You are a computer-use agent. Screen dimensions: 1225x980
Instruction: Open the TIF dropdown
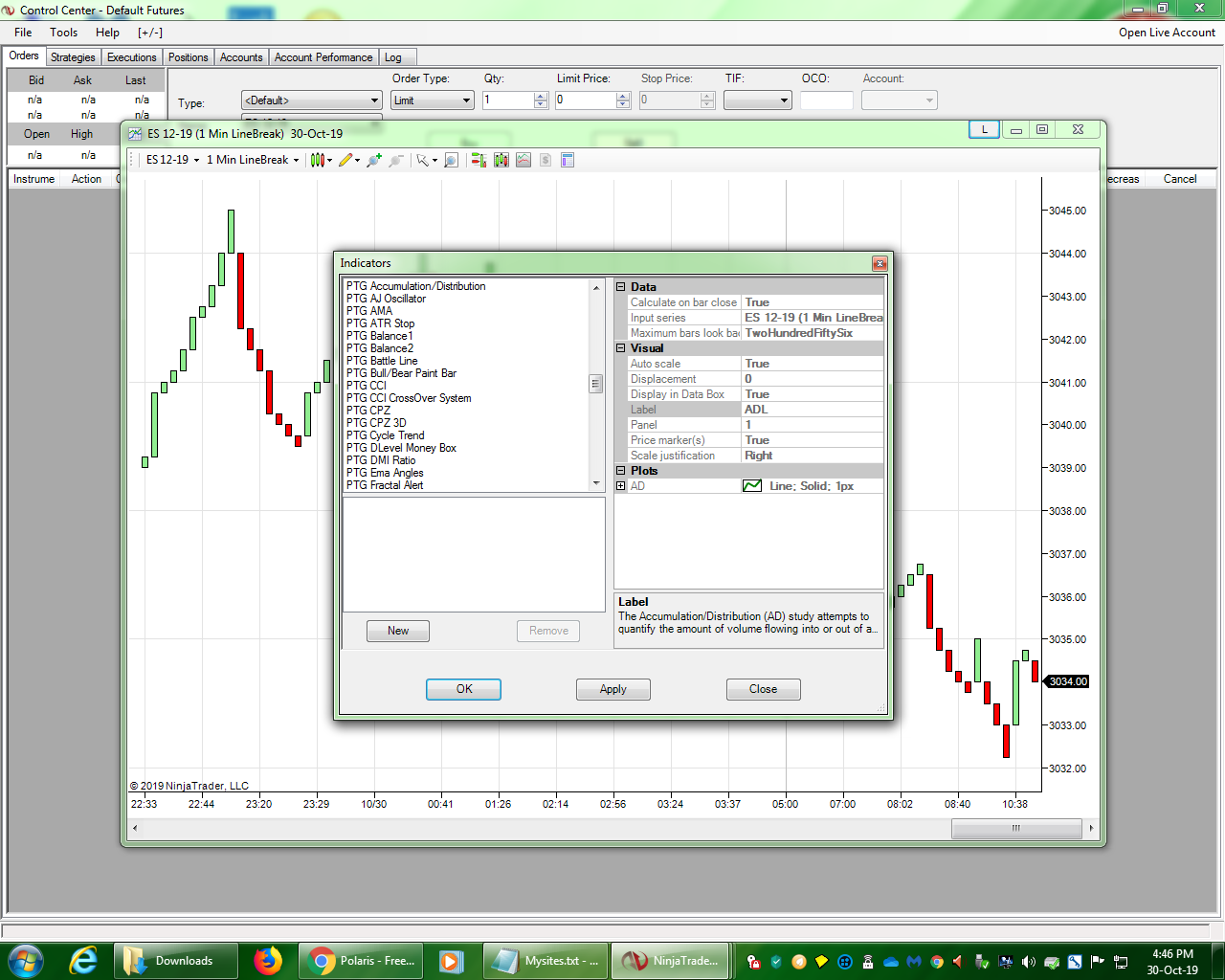pyautogui.click(x=758, y=100)
